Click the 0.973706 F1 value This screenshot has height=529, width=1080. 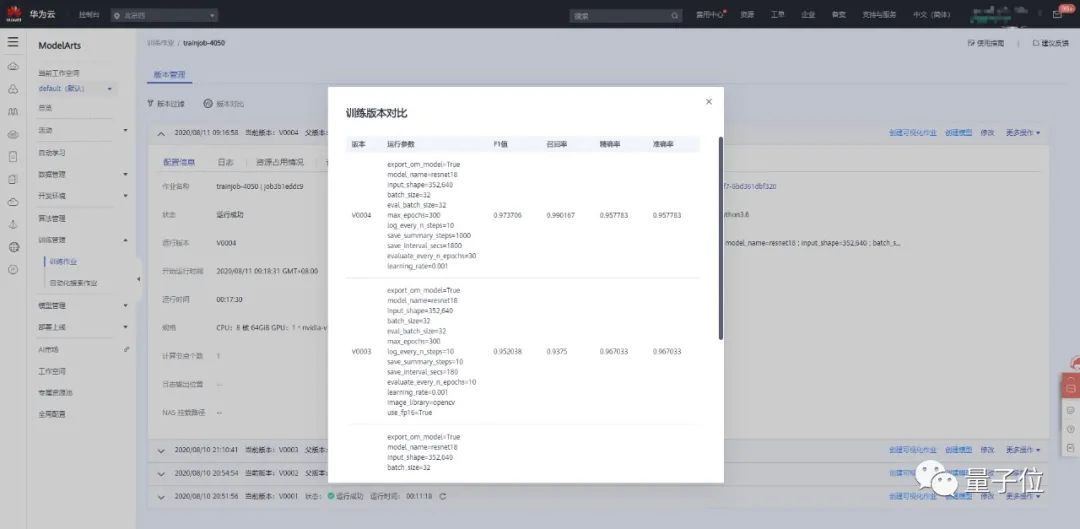(507, 216)
